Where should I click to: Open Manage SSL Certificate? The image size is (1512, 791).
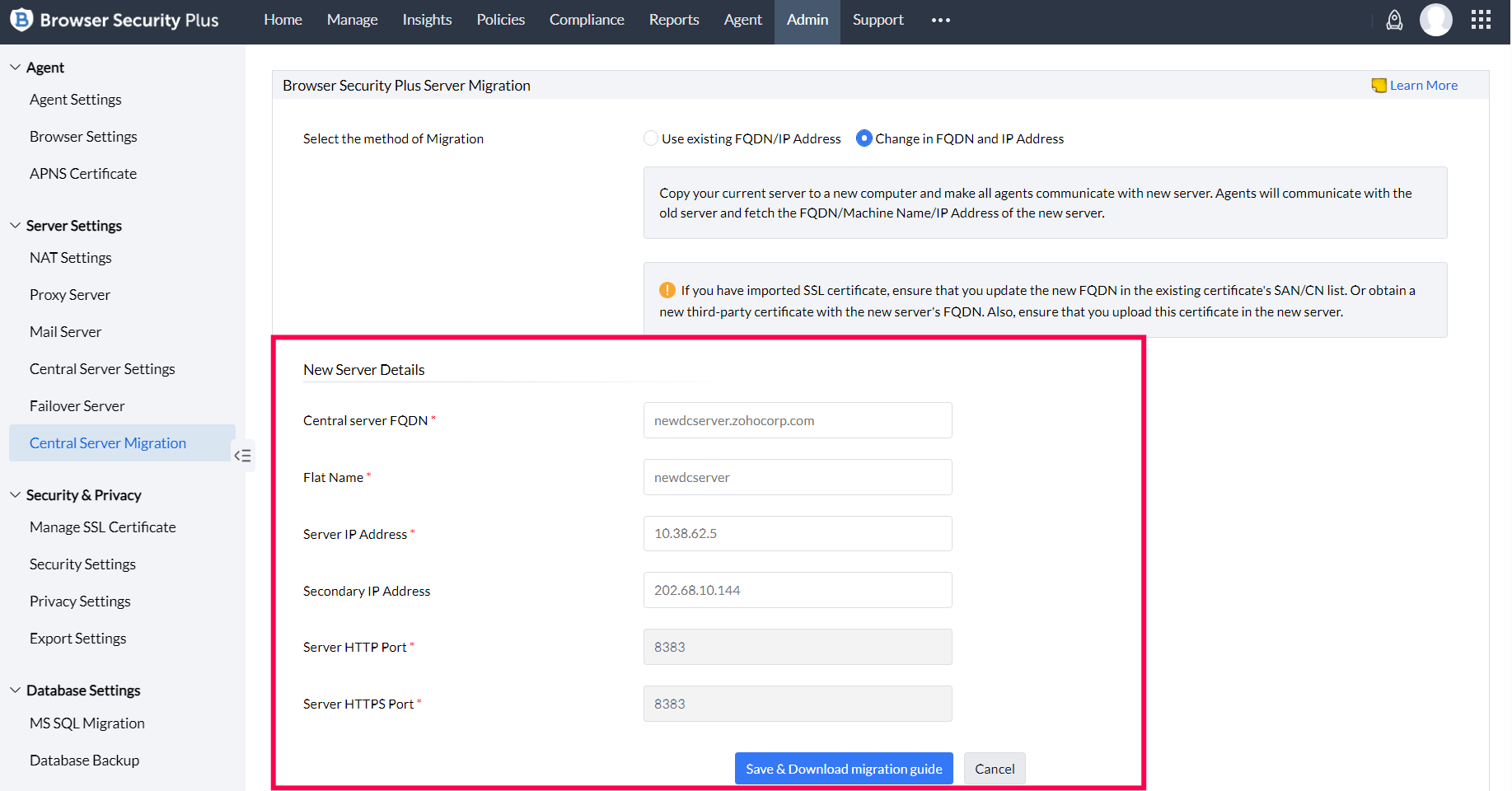pos(103,527)
